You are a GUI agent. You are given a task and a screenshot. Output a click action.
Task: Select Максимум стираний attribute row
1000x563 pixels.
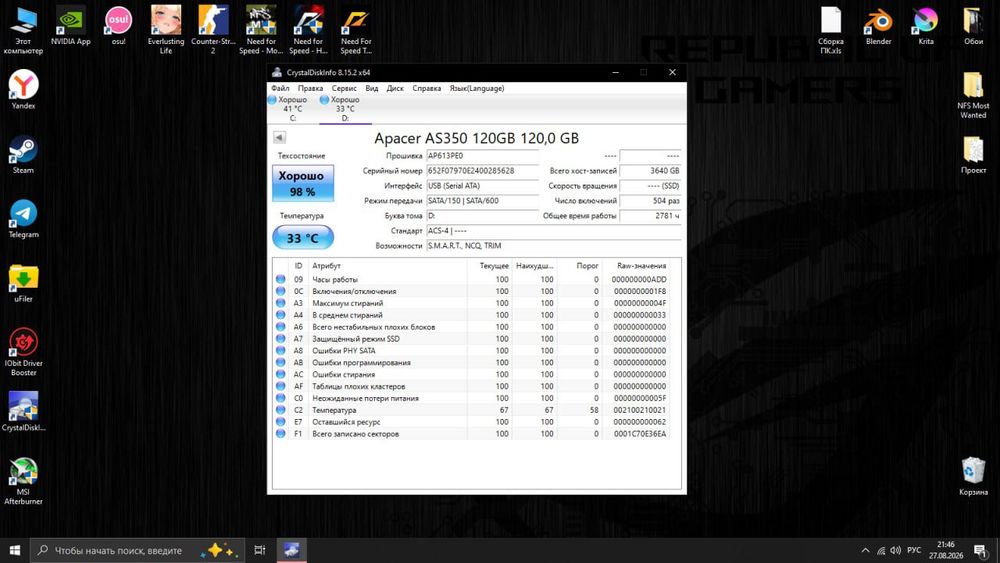[472, 303]
